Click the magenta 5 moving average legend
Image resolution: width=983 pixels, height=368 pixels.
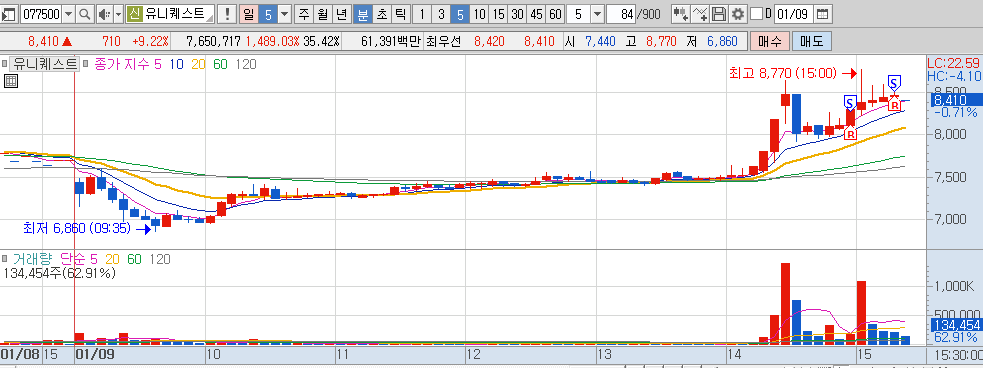pyautogui.click(x=158, y=64)
